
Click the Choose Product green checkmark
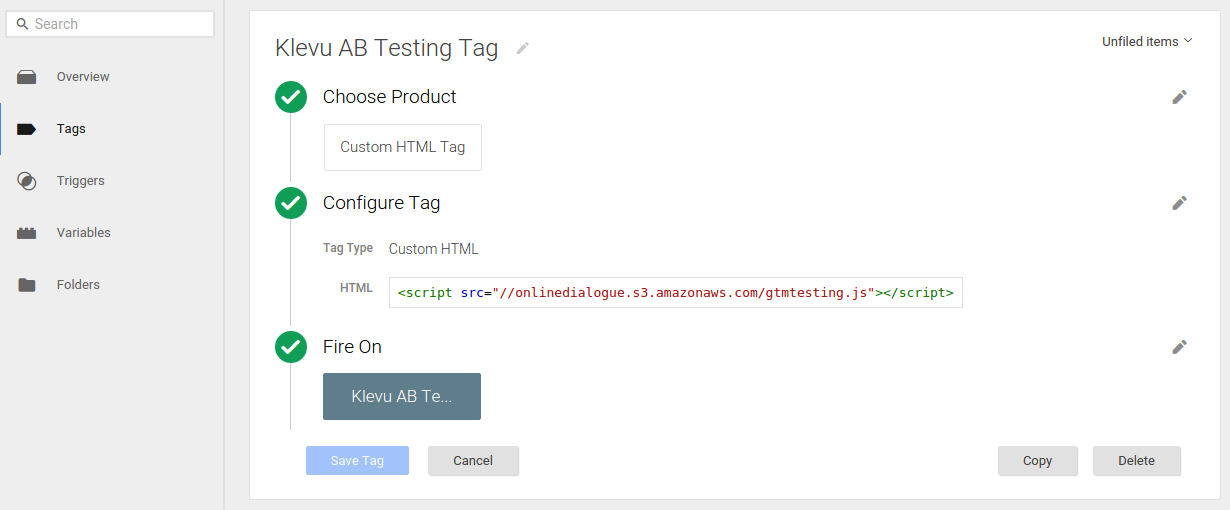point(291,97)
